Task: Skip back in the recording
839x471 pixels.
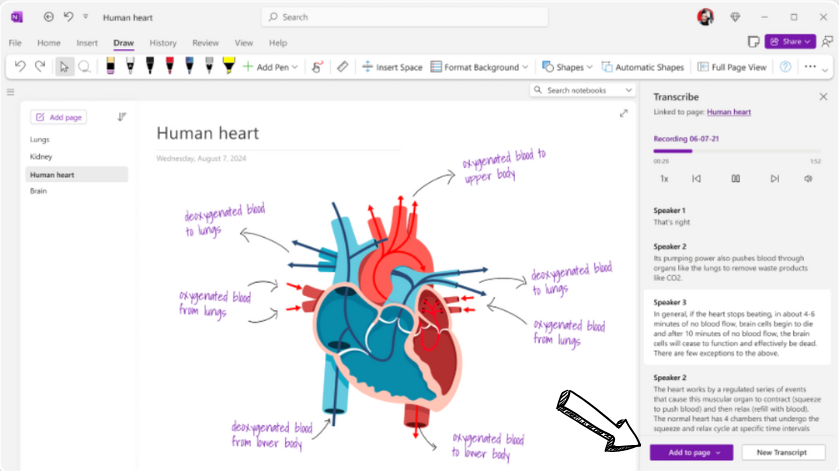Action: (697, 179)
